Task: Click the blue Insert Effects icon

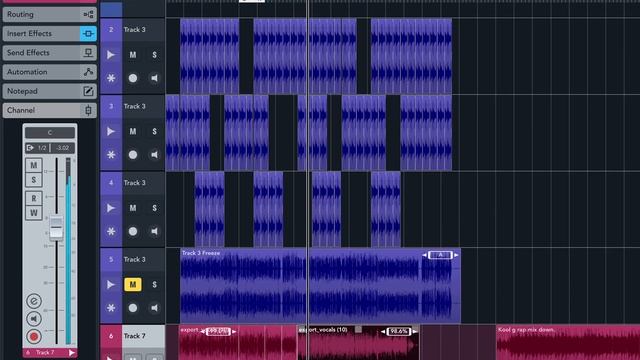Action: point(88,33)
